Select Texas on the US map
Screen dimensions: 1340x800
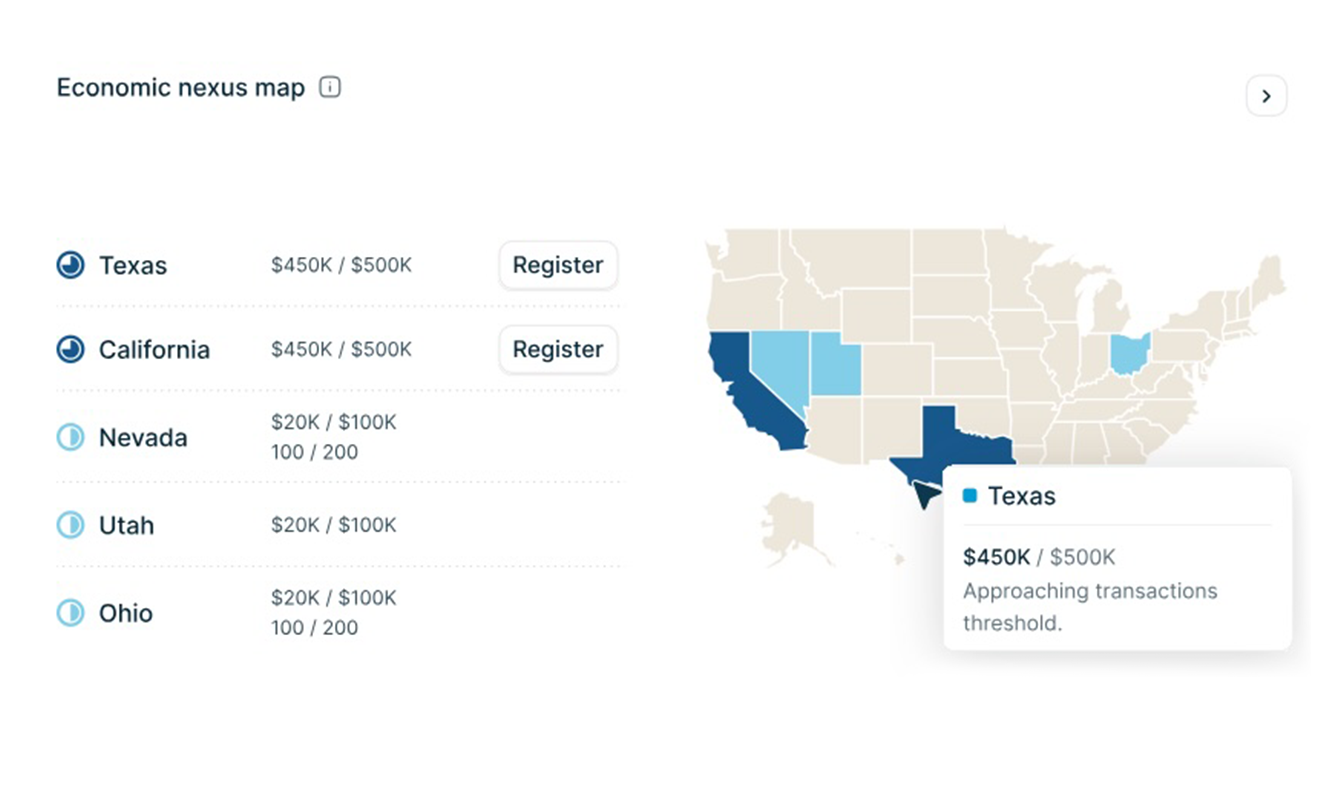click(x=955, y=440)
